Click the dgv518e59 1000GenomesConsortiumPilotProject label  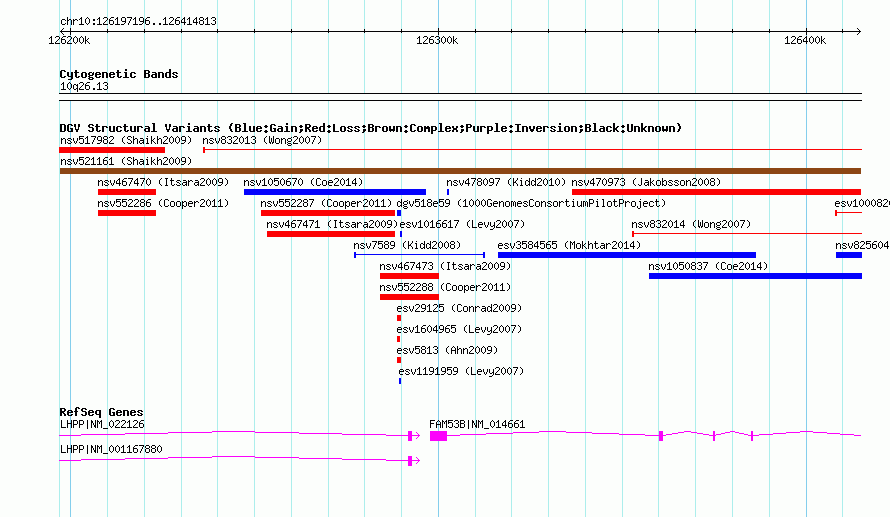click(x=531, y=203)
